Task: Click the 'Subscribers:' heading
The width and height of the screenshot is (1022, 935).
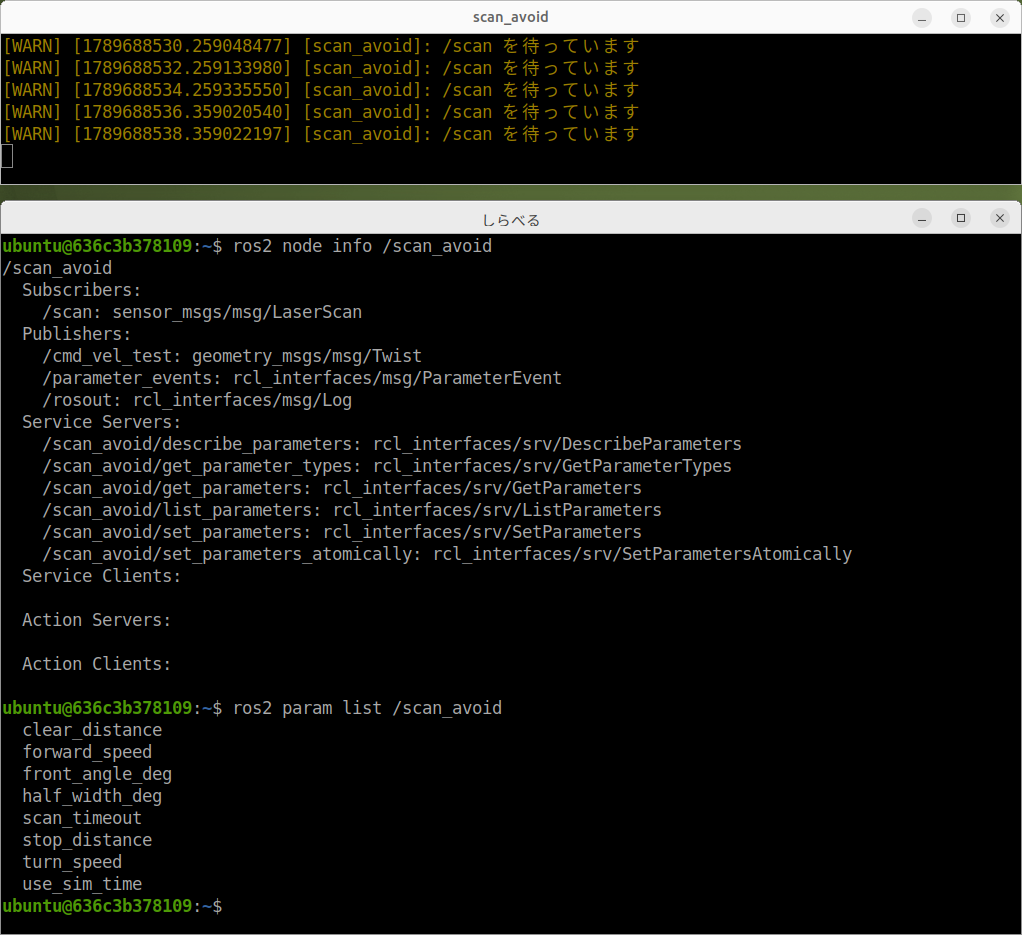Action: tap(81, 290)
